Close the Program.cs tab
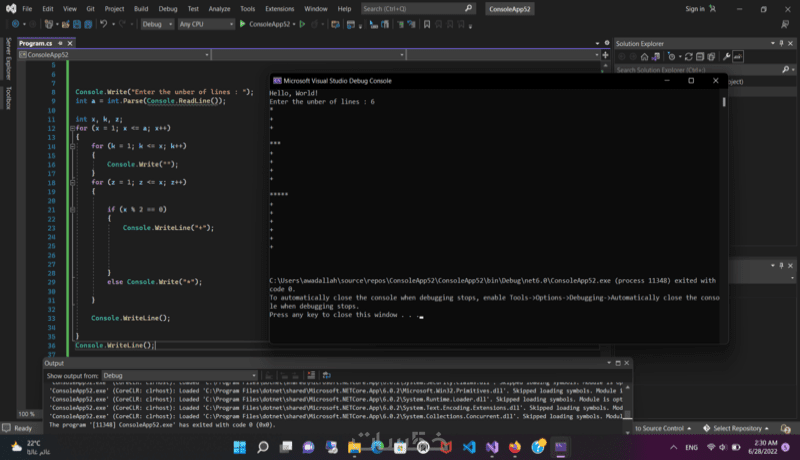The width and height of the screenshot is (800, 460). click(70, 43)
